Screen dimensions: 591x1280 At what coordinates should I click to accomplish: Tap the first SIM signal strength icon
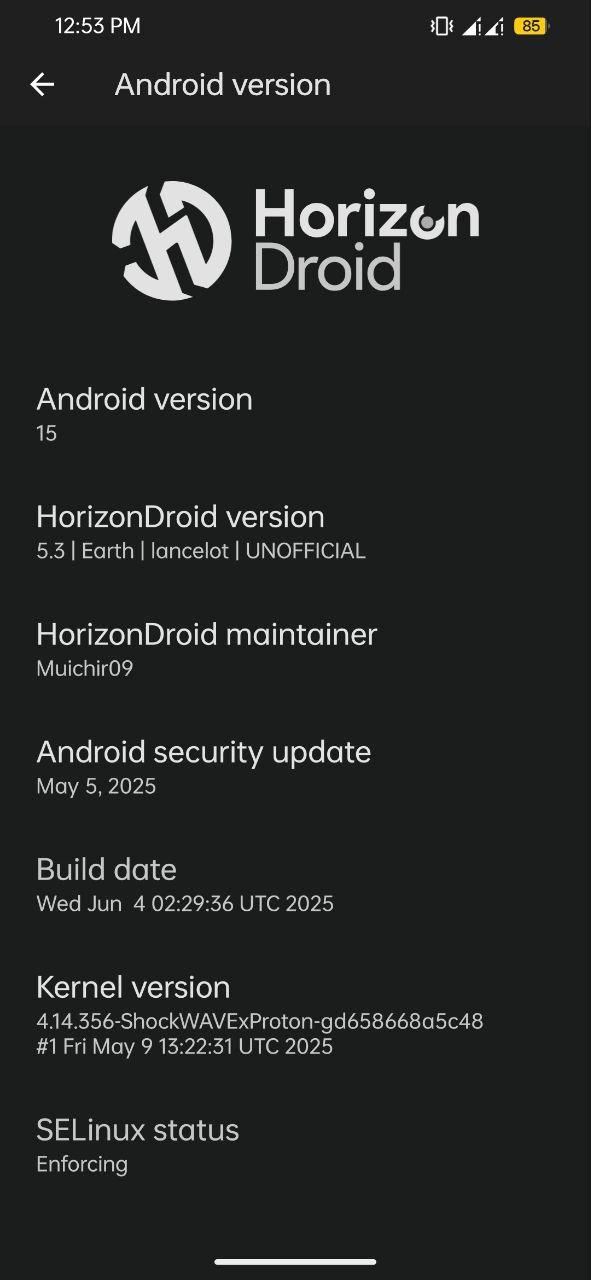coord(471,27)
